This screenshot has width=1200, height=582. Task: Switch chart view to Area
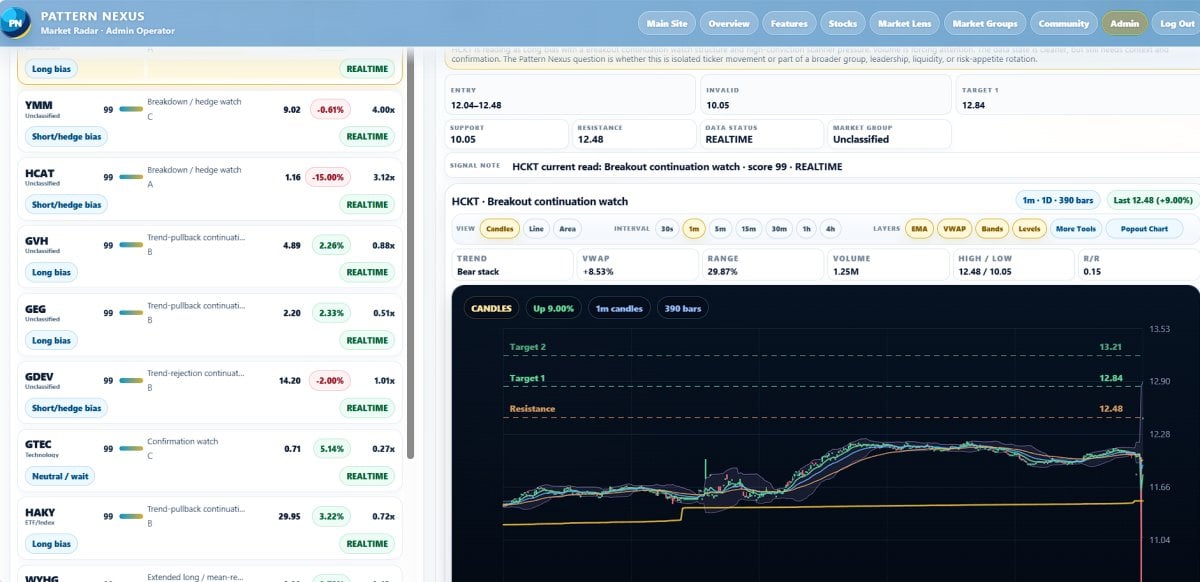567,229
